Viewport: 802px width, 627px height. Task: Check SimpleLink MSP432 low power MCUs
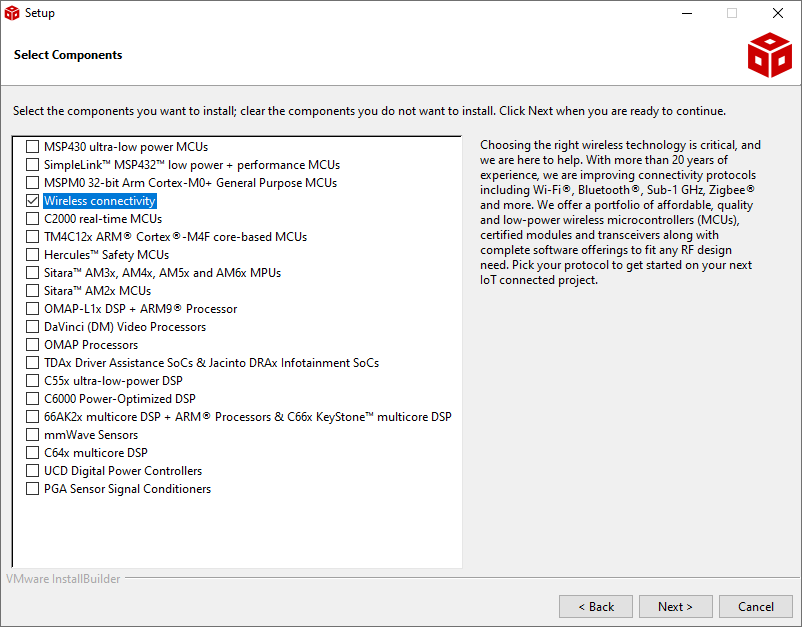tap(33, 164)
